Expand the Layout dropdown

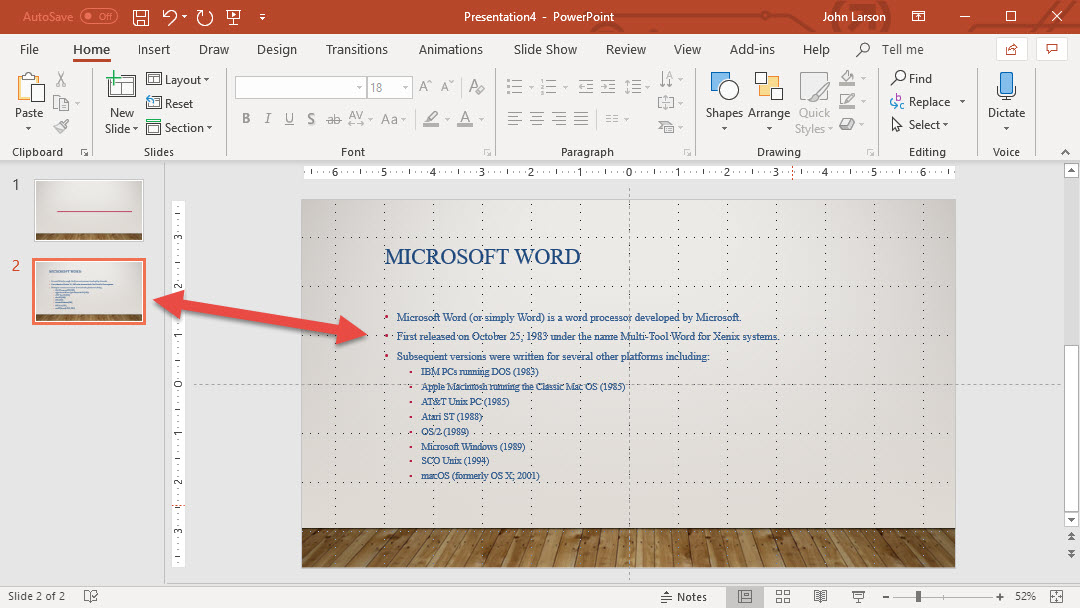[178, 80]
